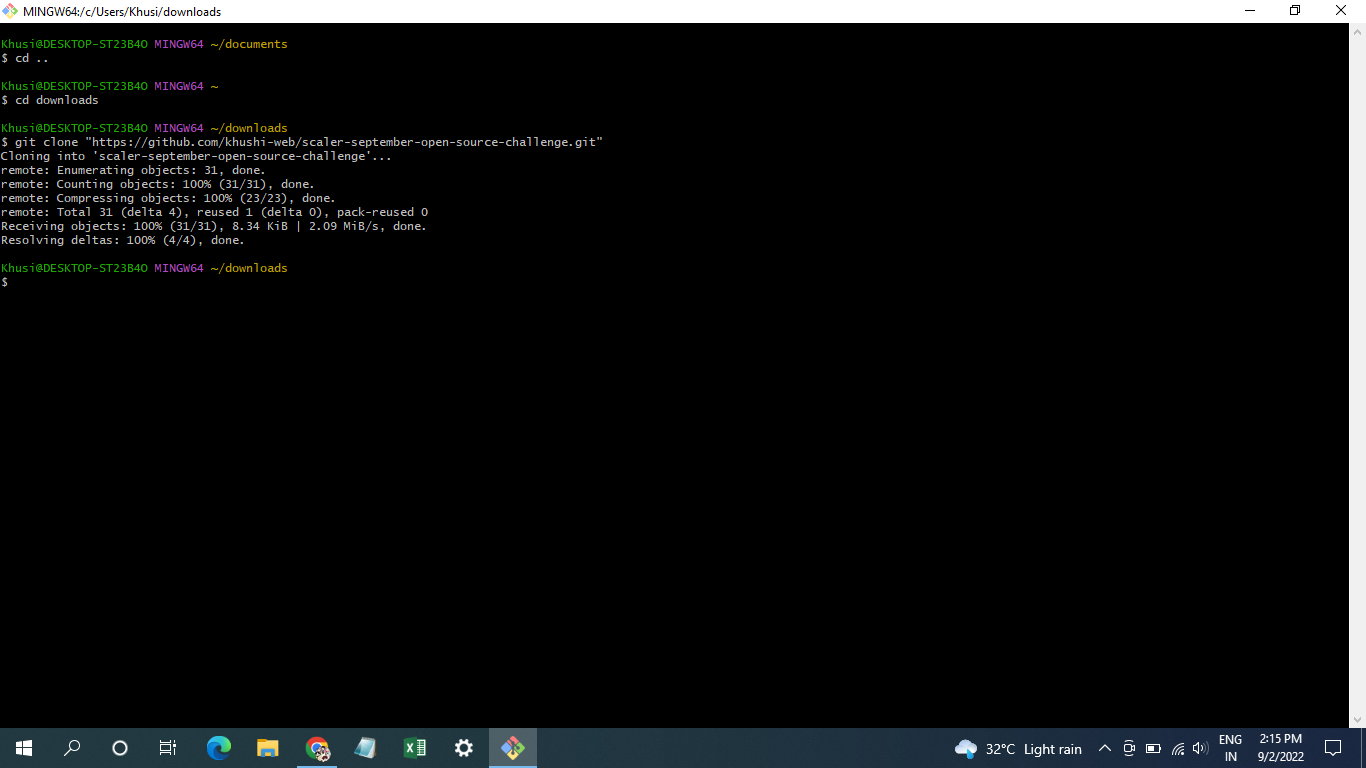The width and height of the screenshot is (1366, 768).
Task: Open Microsoft Excel from the taskbar
Action: pyautogui.click(x=414, y=747)
